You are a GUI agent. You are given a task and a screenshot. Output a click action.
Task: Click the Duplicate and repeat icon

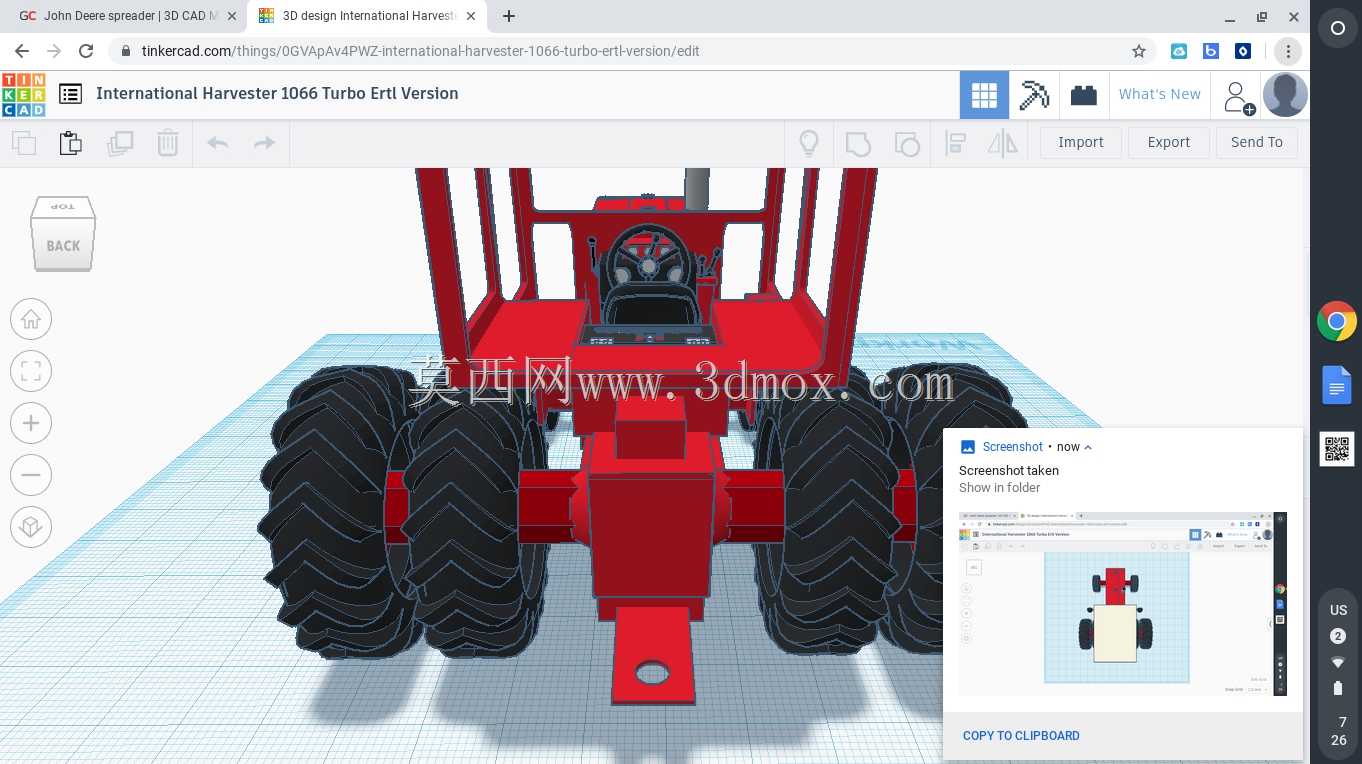pyautogui.click(x=120, y=143)
